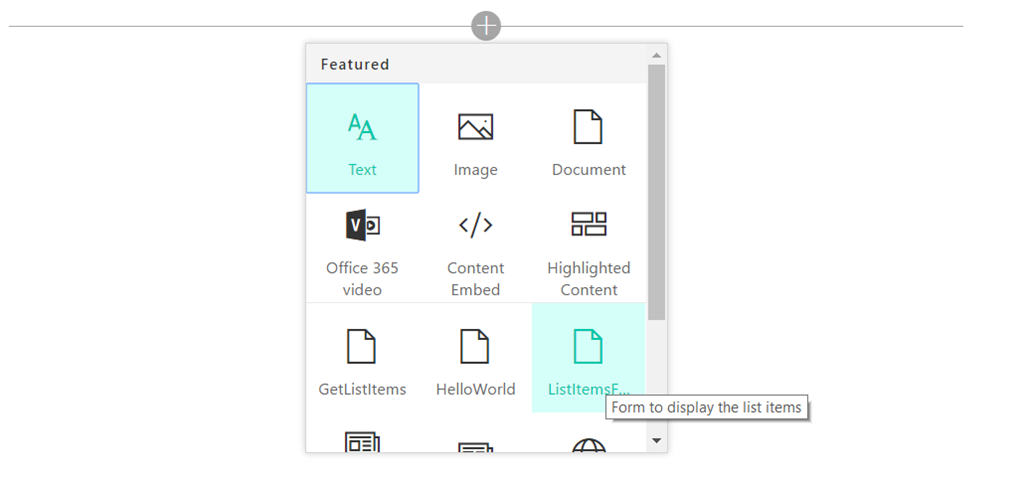Click the partially visible globe icon
This screenshot has height=484, width=1024.
[x=588, y=445]
